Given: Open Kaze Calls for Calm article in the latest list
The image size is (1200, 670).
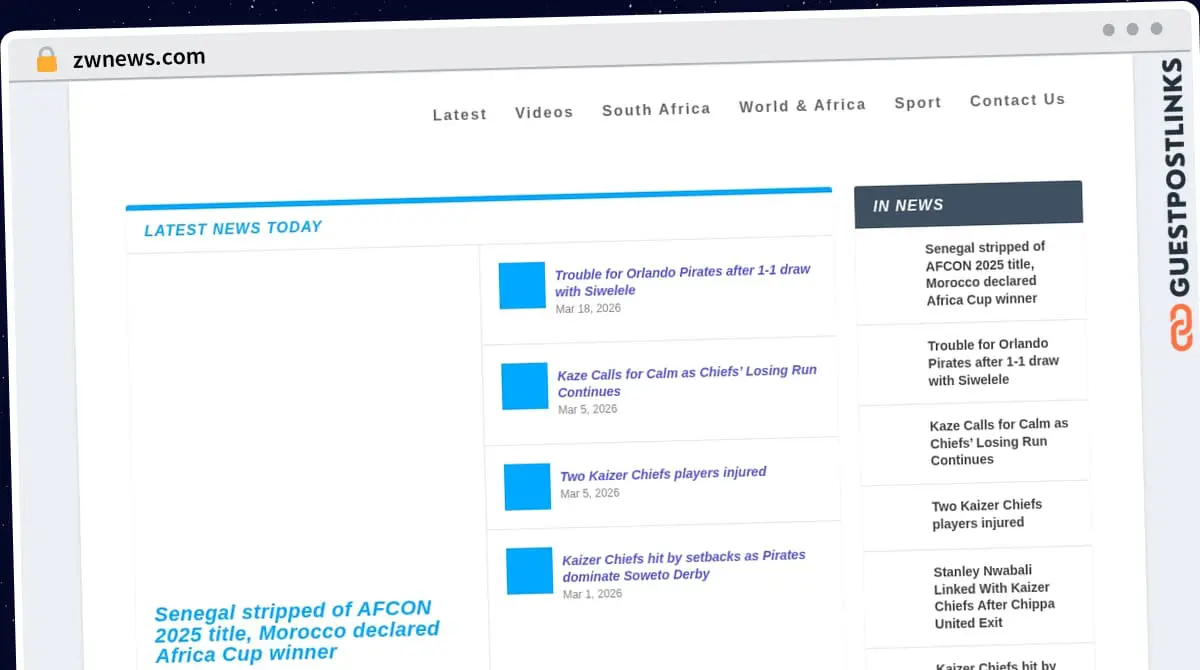Looking at the screenshot, I should pos(687,381).
